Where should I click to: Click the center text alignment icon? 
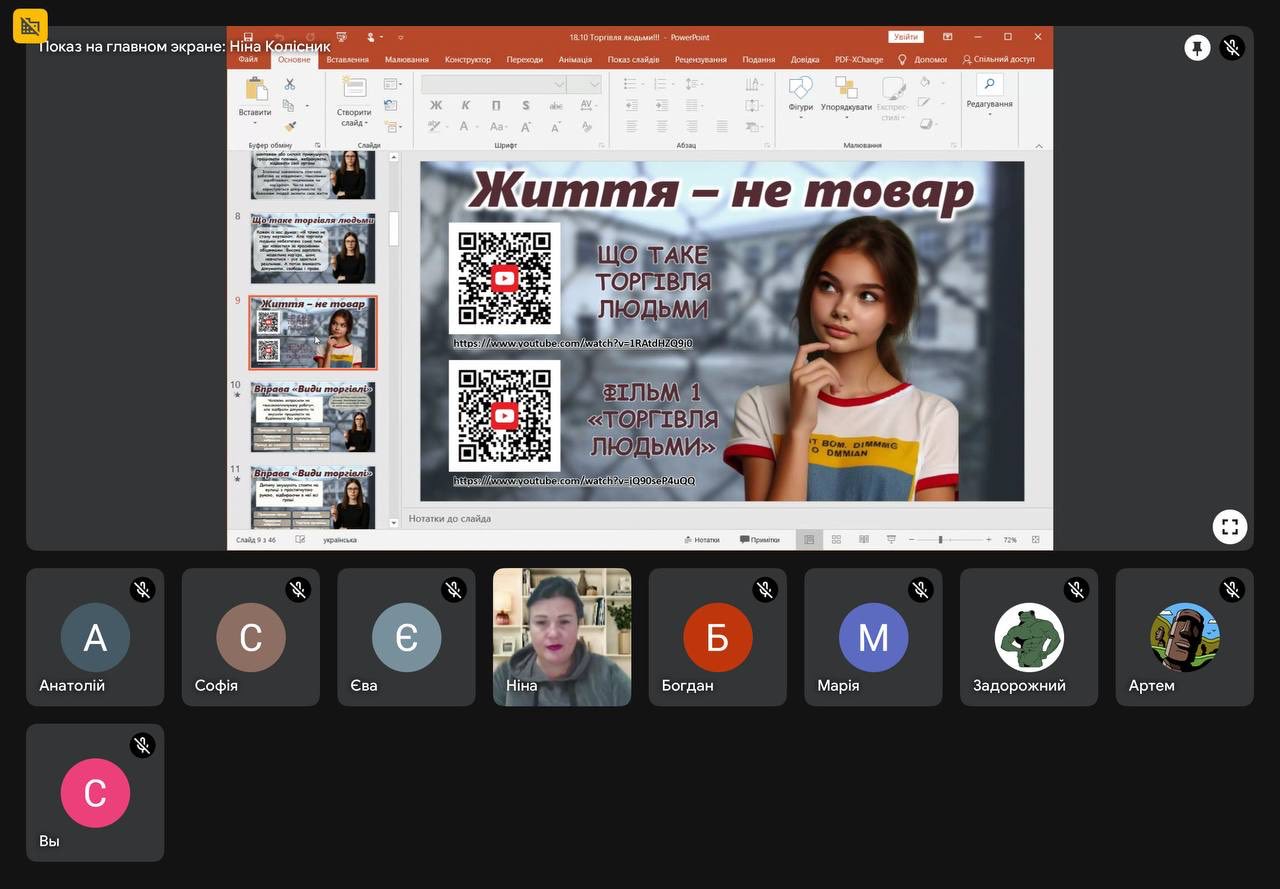662,127
